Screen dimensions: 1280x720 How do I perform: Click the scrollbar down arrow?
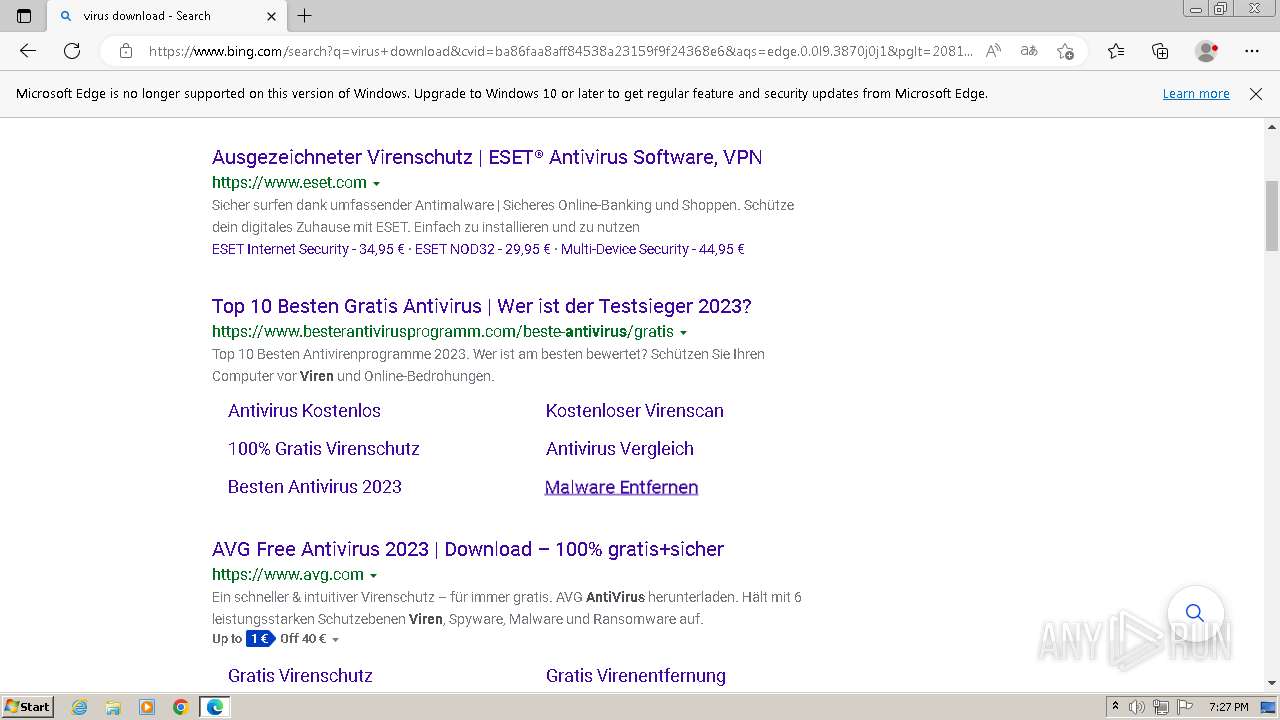tap(1272, 683)
